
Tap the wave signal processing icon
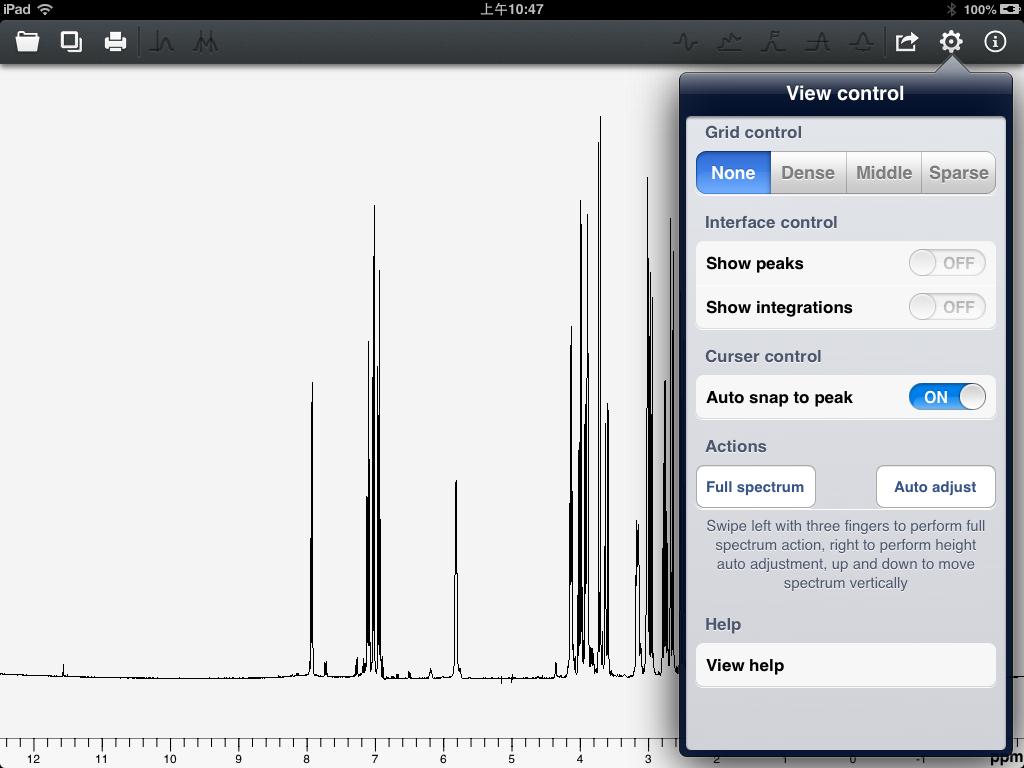click(685, 42)
